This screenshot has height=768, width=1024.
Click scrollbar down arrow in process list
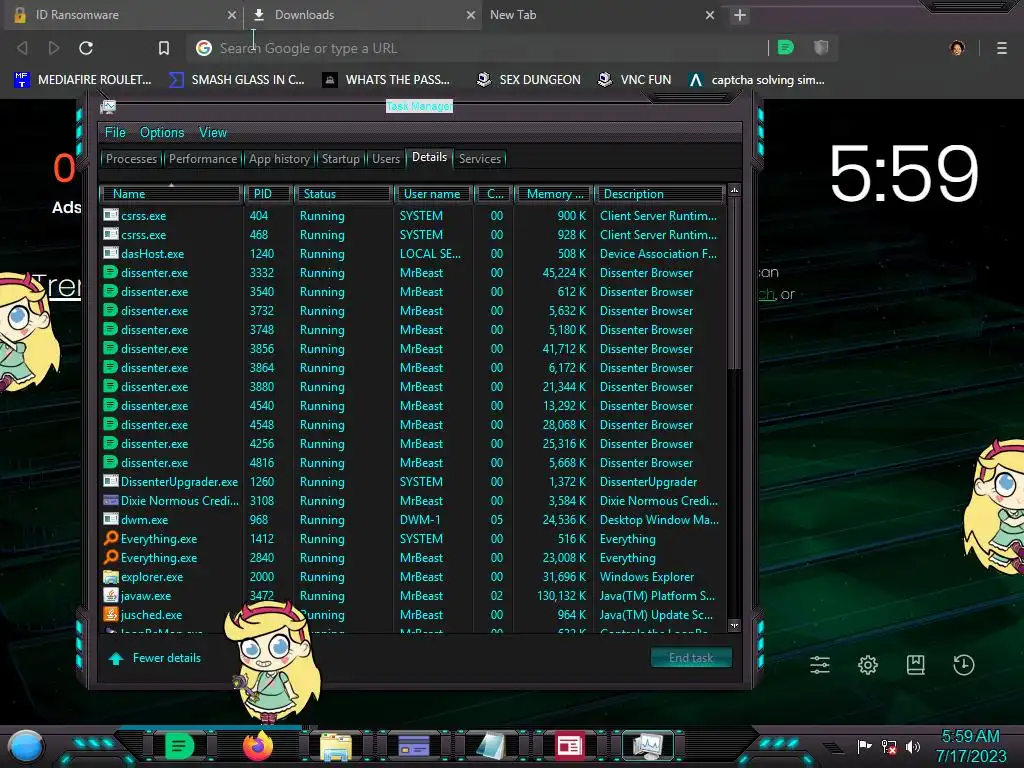click(734, 626)
